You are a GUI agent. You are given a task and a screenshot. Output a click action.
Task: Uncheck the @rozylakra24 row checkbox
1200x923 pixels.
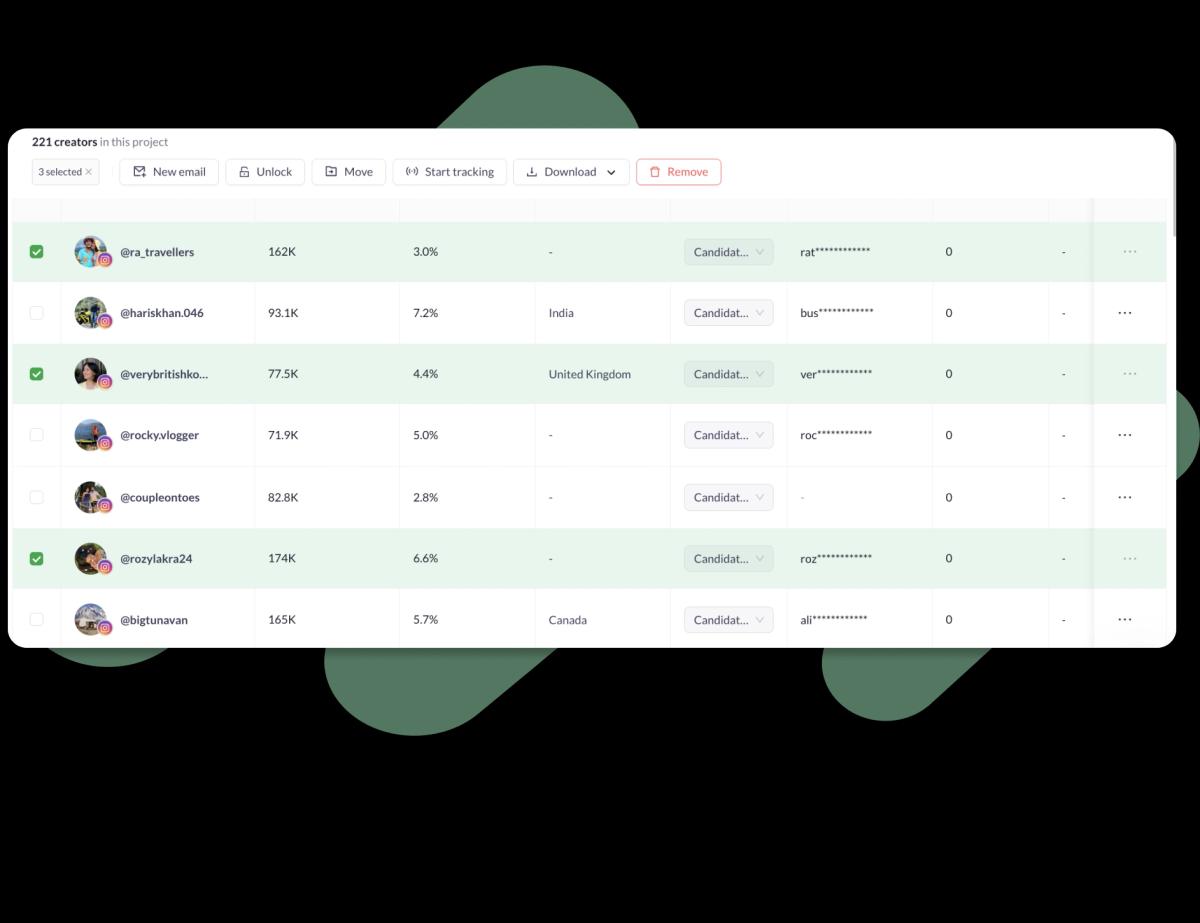(37, 558)
